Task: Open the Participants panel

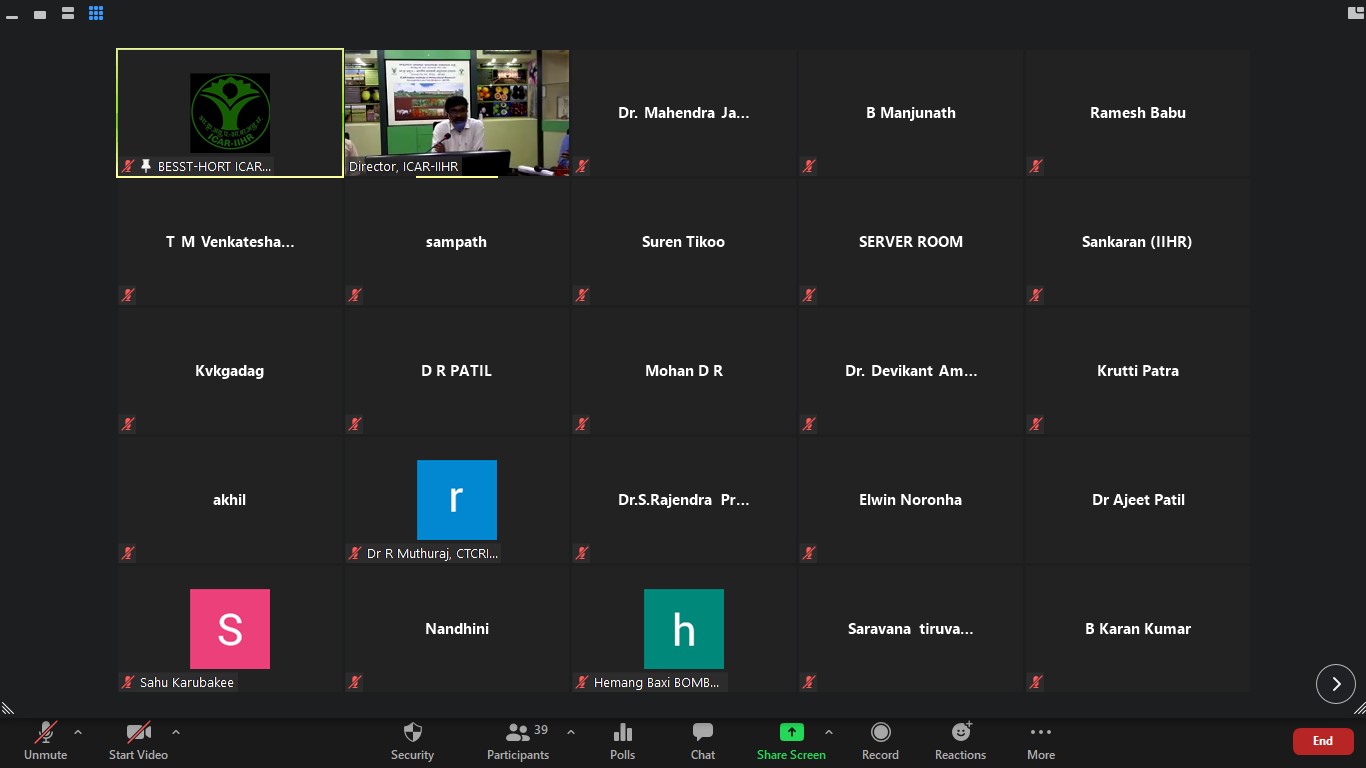Action: (518, 741)
